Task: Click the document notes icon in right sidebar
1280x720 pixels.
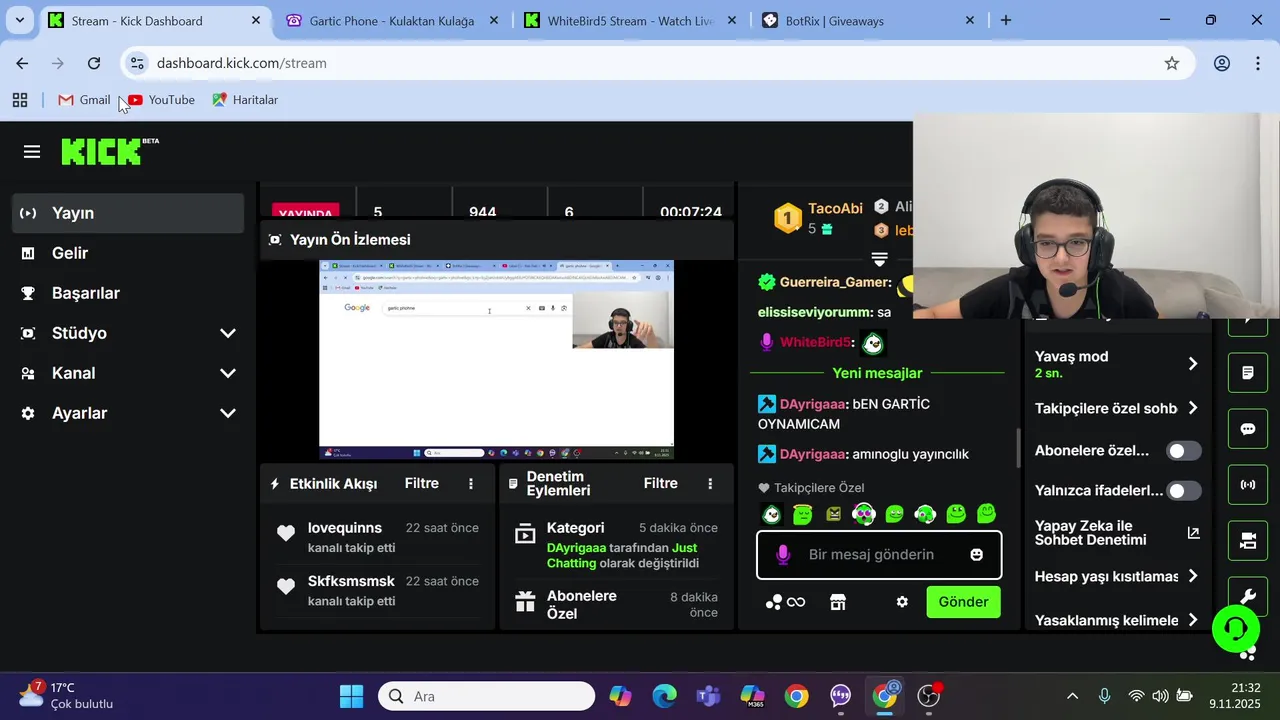Action: 1248,373
